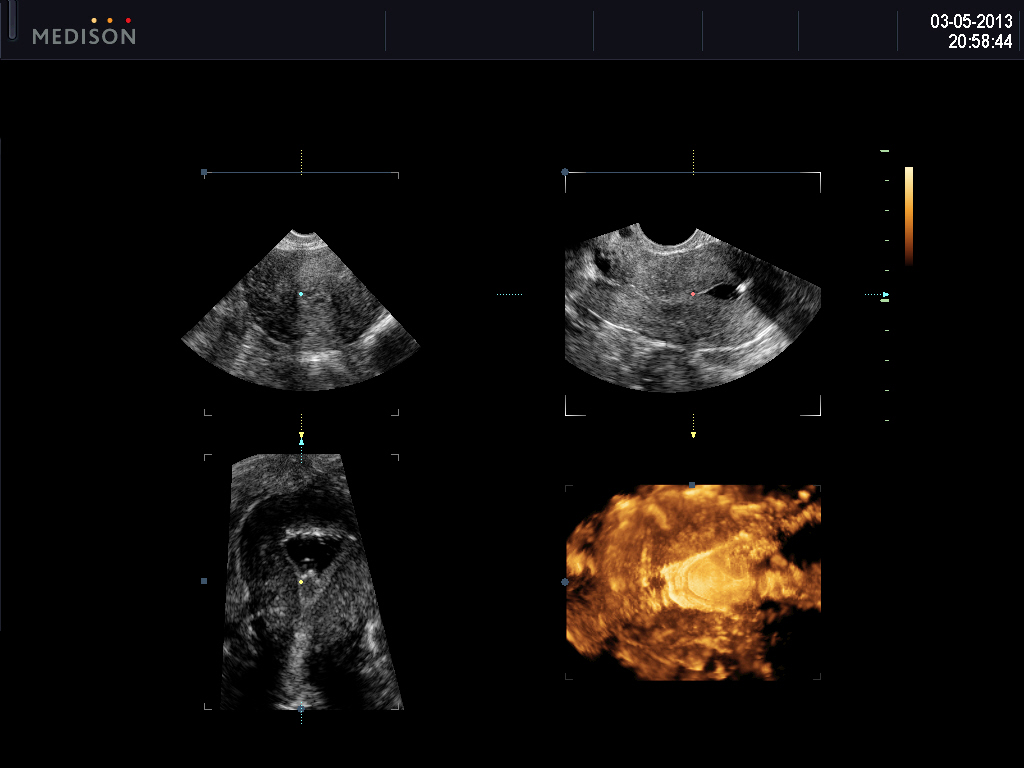Select the bottom-left coronal grayscale plane
The image size is (1024, 768).
click(312, 581)
